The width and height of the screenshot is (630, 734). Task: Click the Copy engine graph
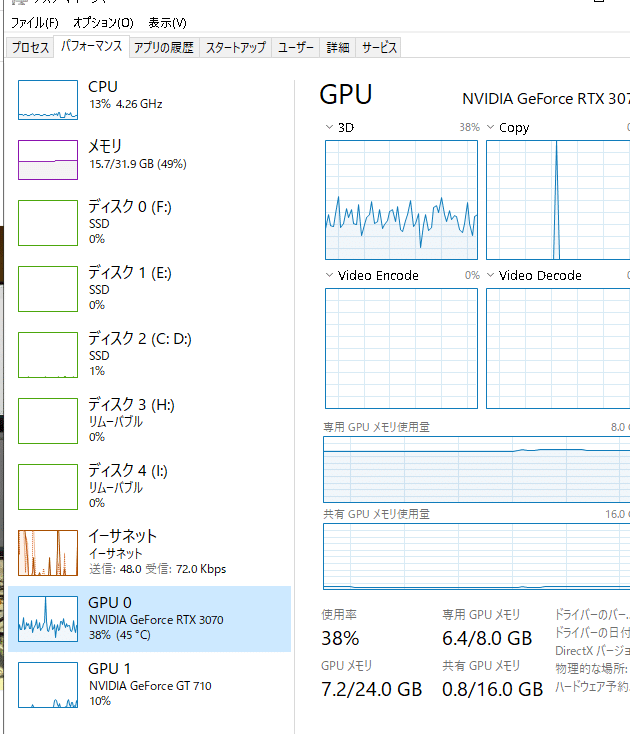point(558,200)
